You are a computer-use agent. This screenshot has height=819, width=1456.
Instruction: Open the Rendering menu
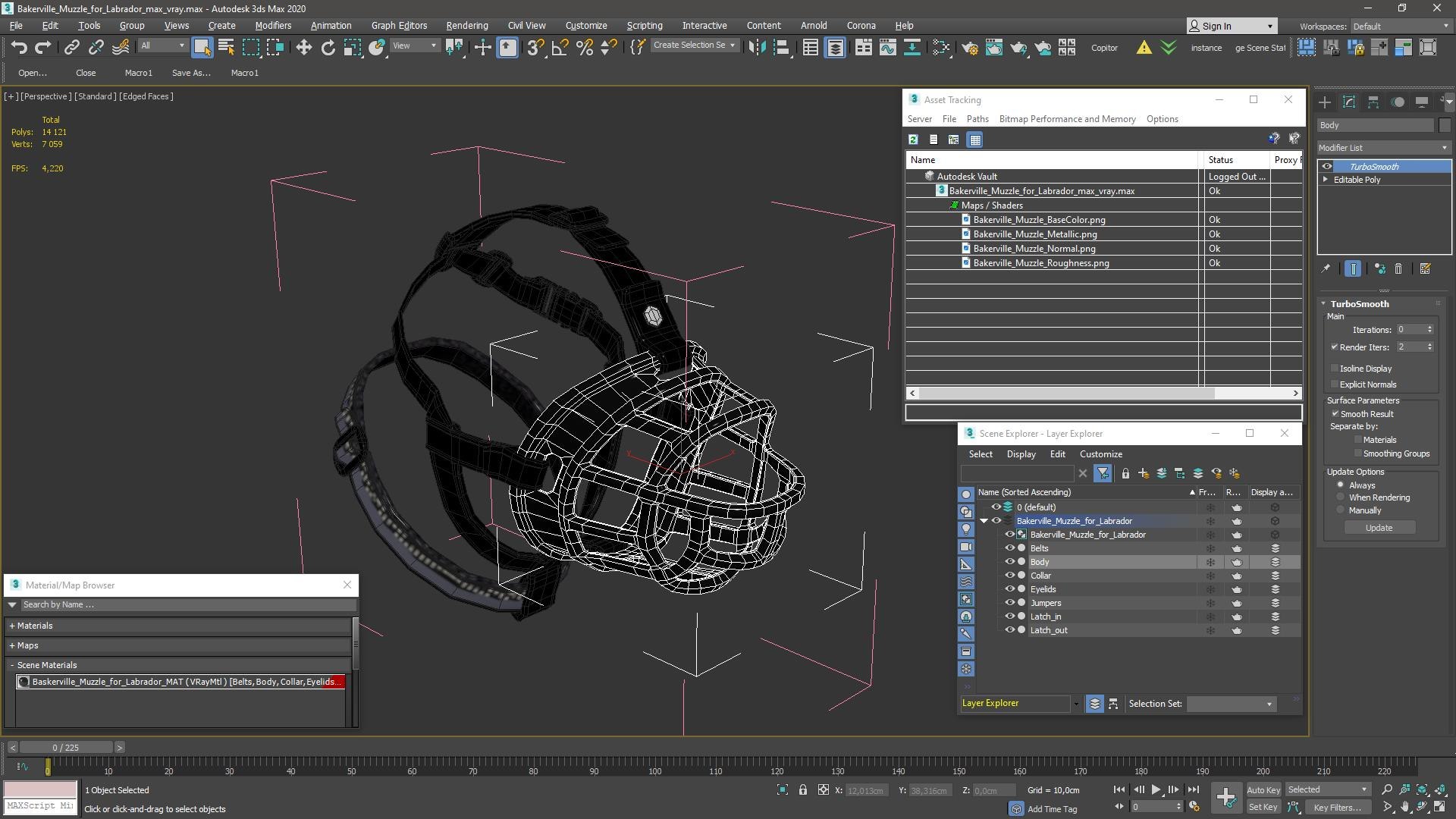[x=466, y=25]
